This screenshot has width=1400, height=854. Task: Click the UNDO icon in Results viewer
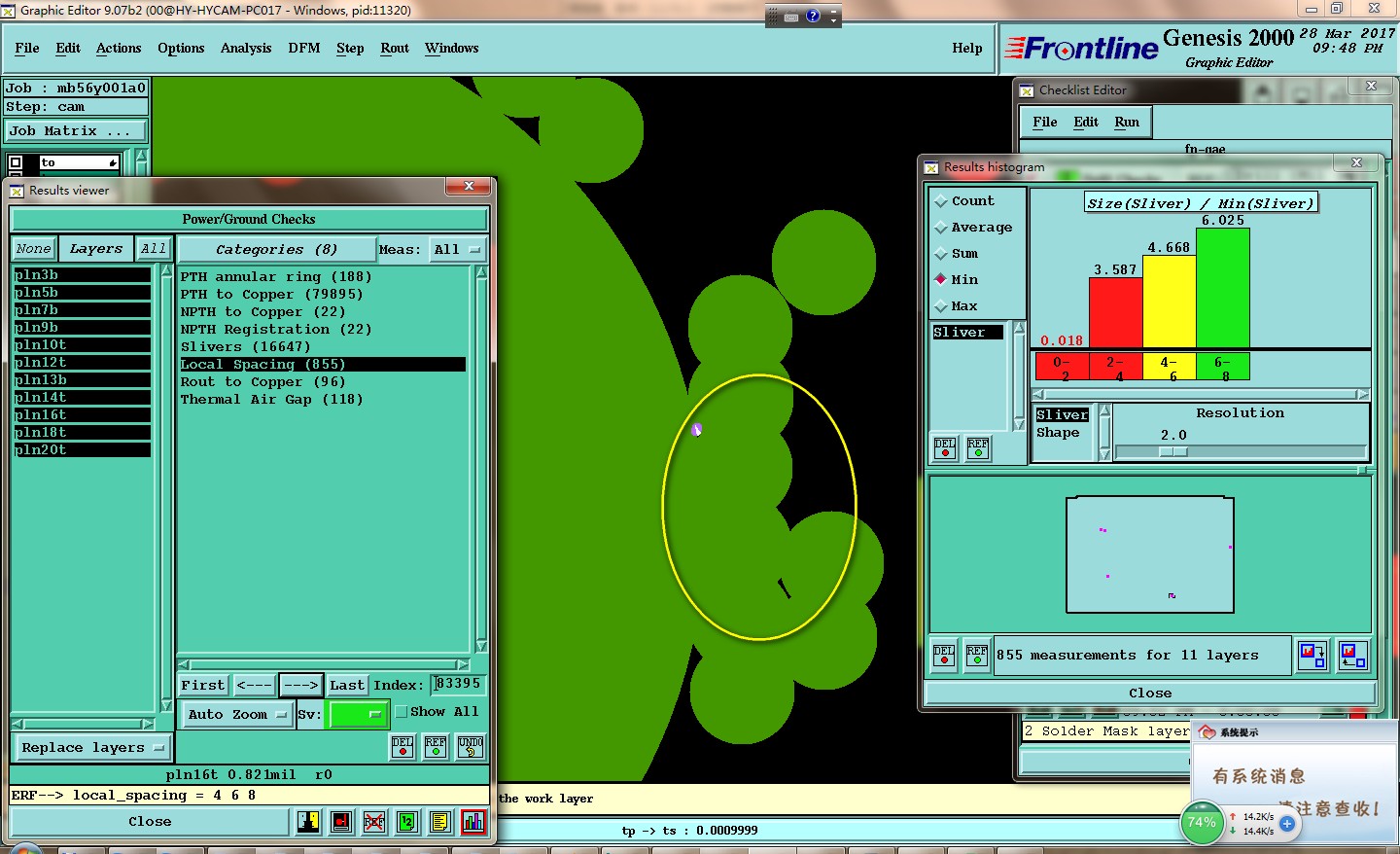(471, 747)
